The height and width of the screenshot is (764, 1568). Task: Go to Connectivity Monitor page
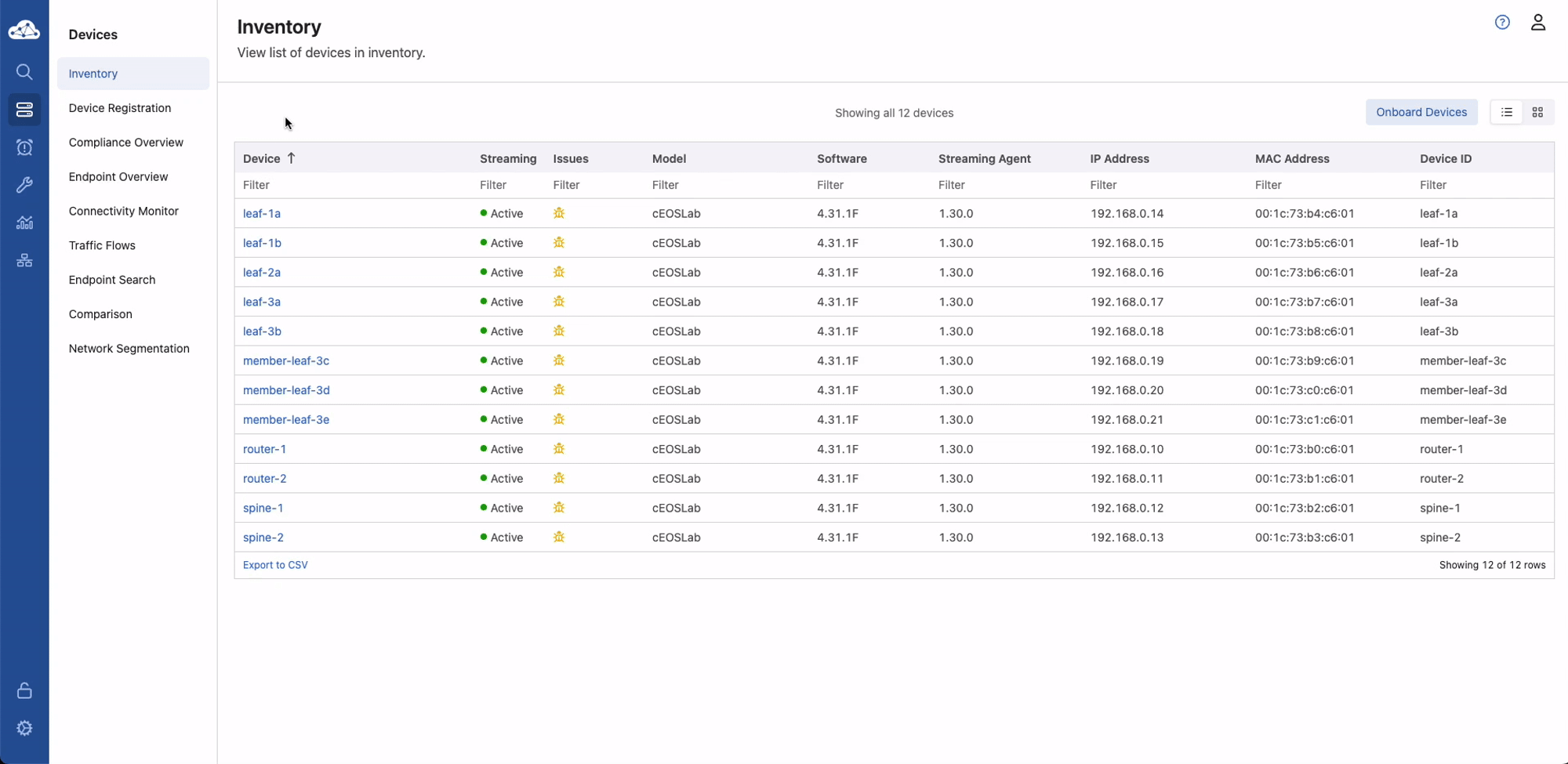tap(123, 211)
